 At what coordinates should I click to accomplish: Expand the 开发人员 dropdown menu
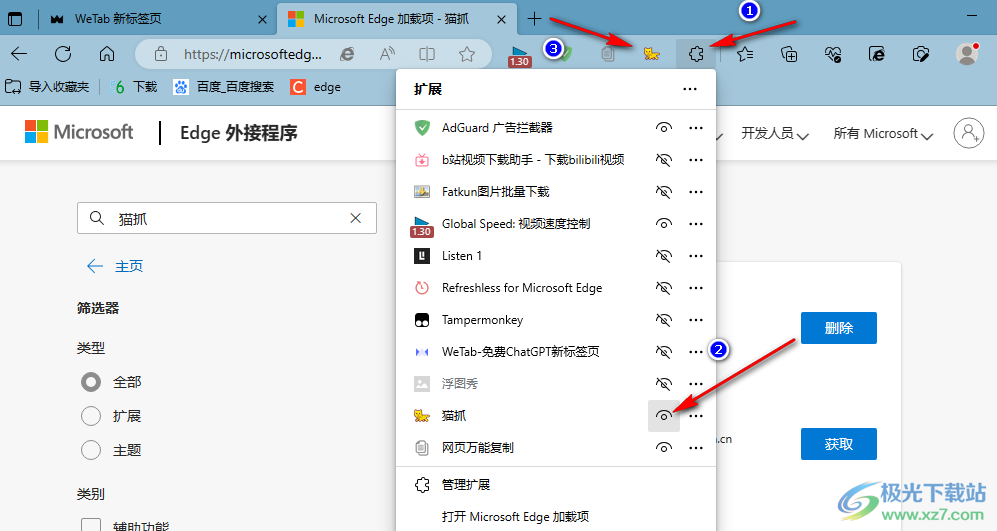click(x=774, y=134)
